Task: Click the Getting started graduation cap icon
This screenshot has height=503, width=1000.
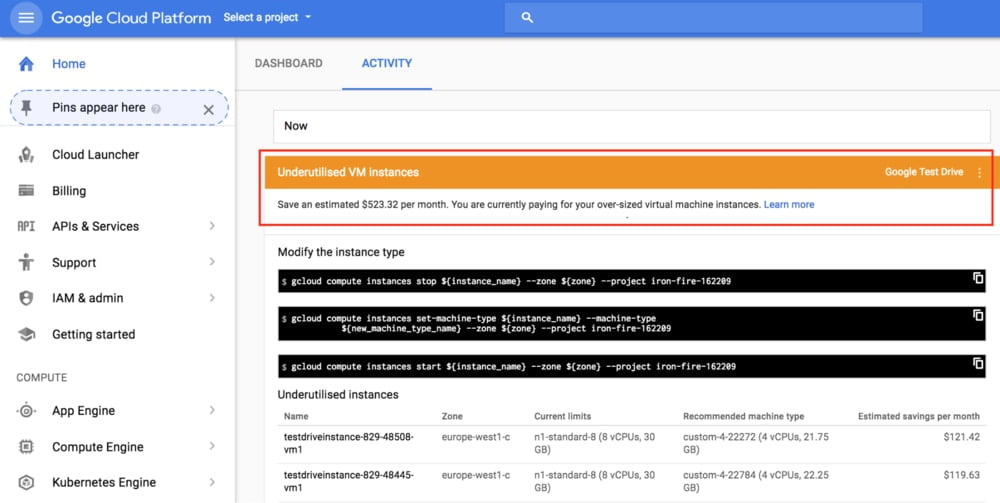Action: (x=26, y=334)
